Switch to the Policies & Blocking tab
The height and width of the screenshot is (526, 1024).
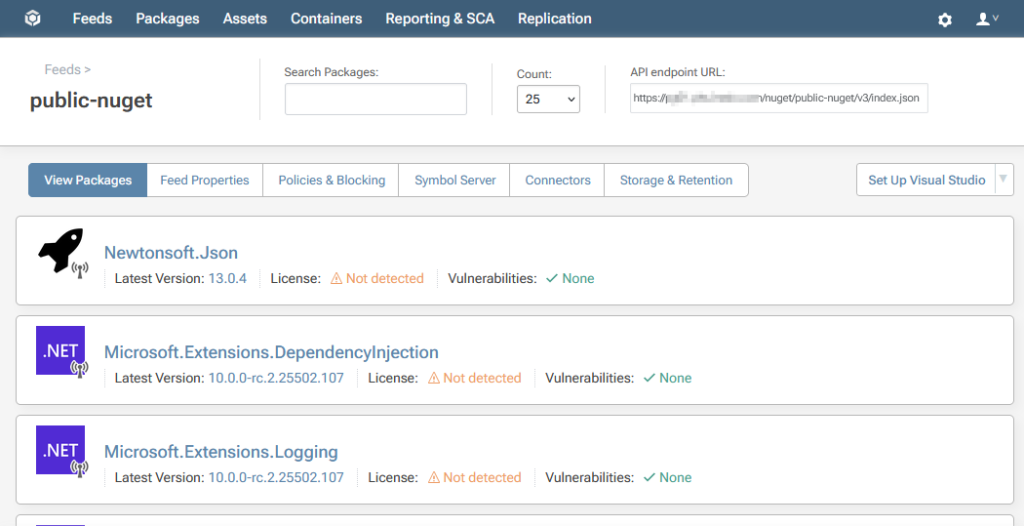[331, 180]
